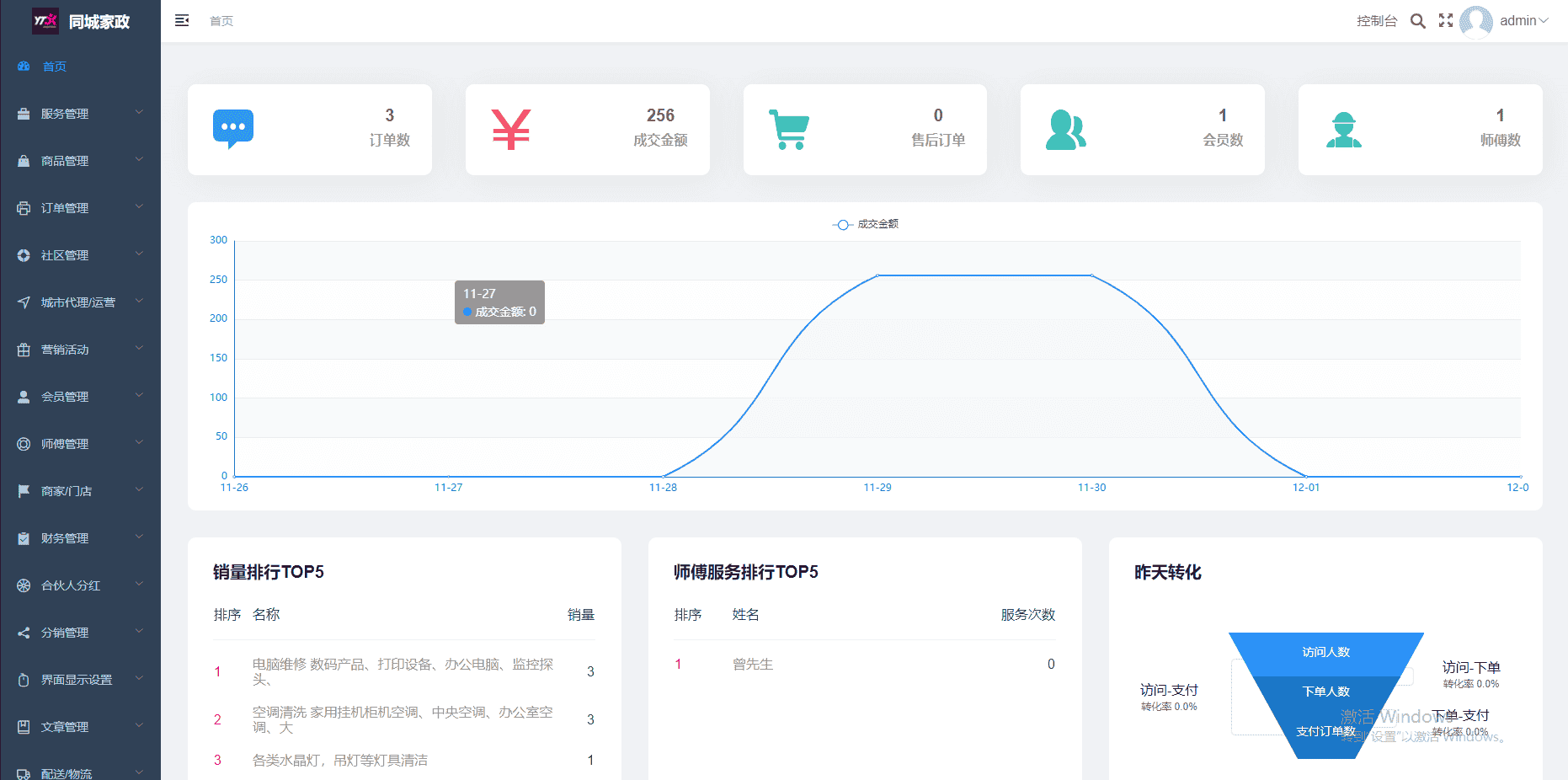The width and height of the screenshot is (1568, 780).
Task: Click the 11-29 data point on chart
Action: (x=877, y=275)
